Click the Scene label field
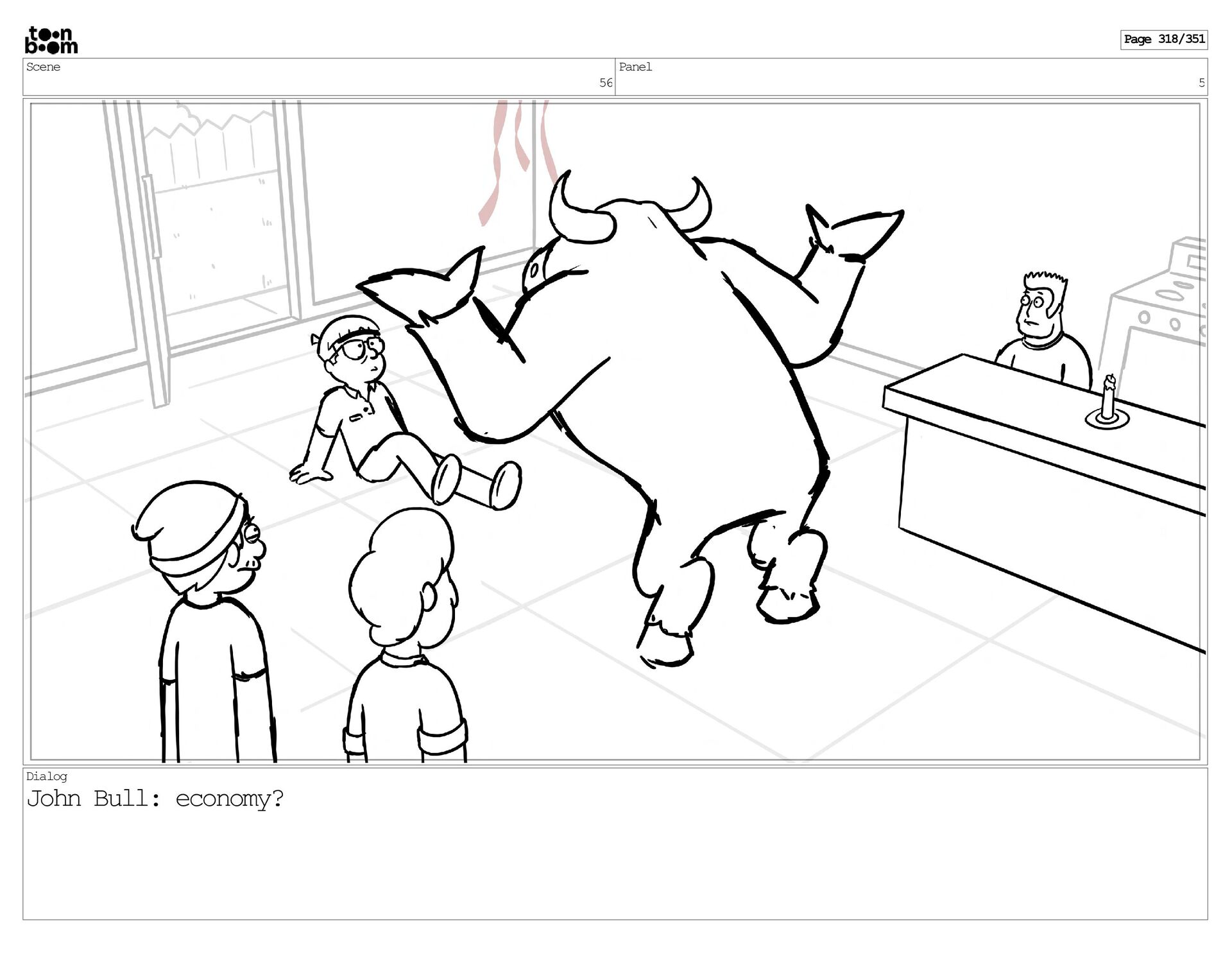Viewport: 1232px width, 954px height. coord(44,67)
